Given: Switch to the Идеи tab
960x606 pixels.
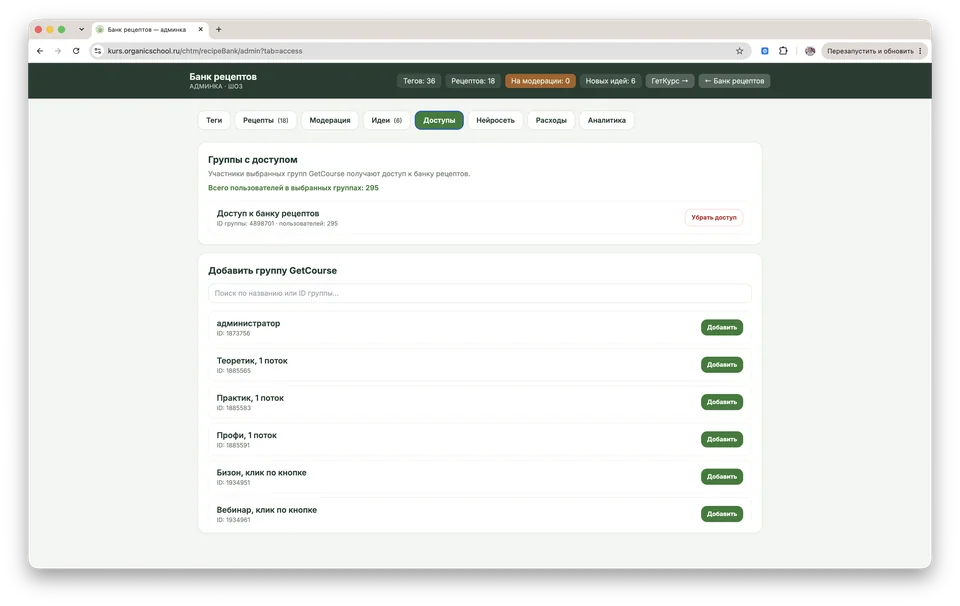Looking at the screenshot, I should pos(386,120).
